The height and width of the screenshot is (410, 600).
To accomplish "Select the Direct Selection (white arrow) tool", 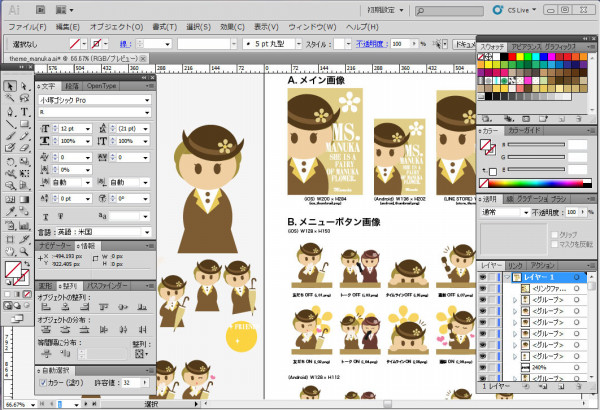I will pyautogui.click(x=24, y=86).
